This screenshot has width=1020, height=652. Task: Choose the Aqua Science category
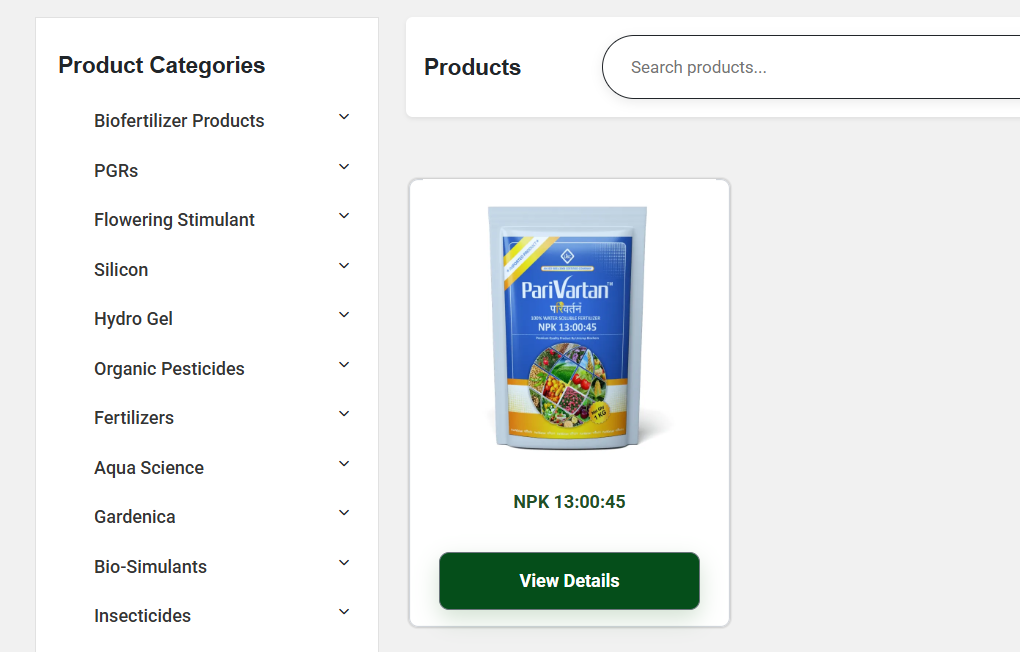tap(149, 468)
